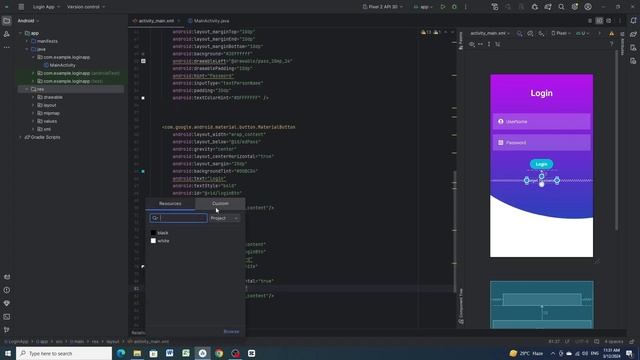640x360 pixels.
Task: Open the Problems tool window icon
Action: click(x=7, y=290)
